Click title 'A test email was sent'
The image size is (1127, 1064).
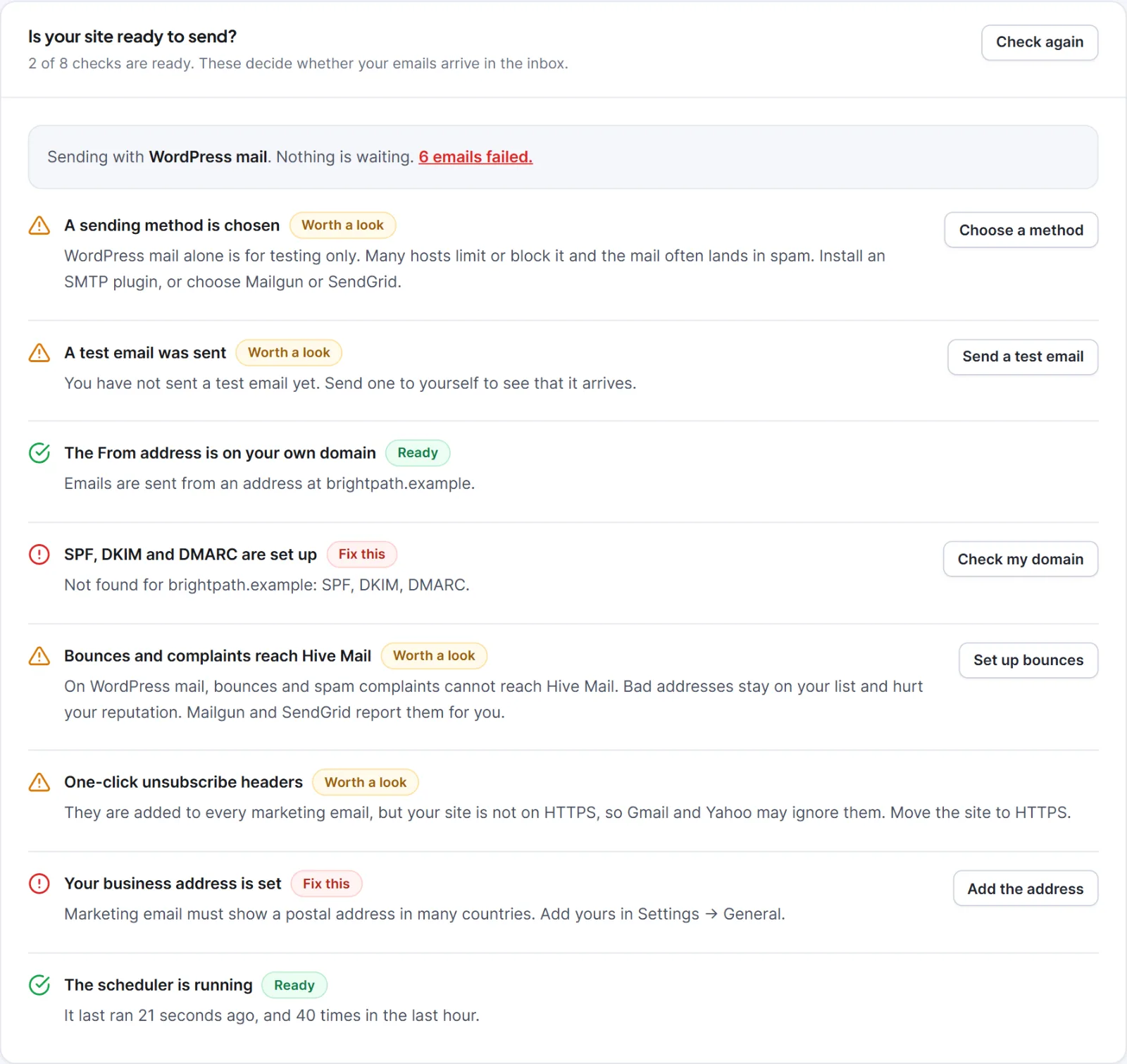[145, 352]
